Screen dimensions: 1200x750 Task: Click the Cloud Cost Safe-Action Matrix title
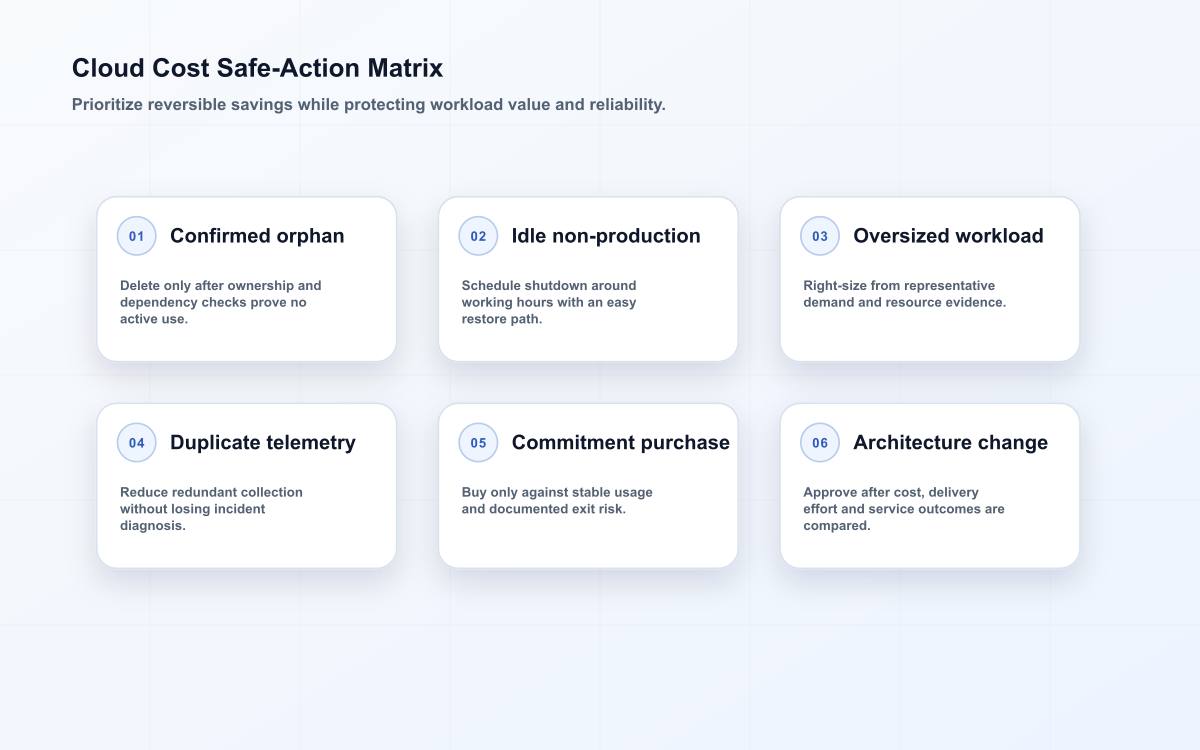257,68
